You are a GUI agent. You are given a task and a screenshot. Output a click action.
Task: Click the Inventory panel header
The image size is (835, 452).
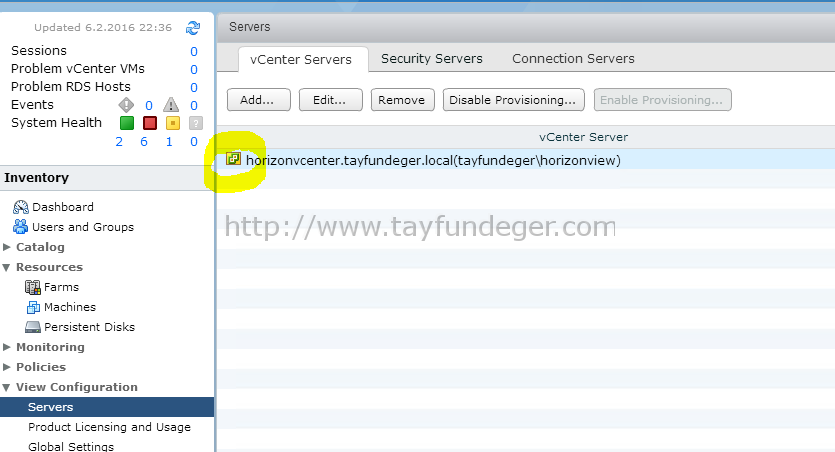pos(107,178)
